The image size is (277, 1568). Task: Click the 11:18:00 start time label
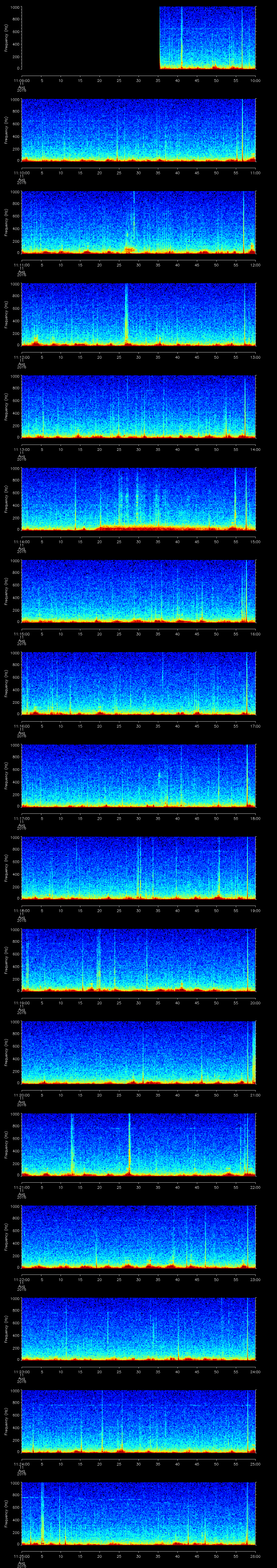pyautogui.click(x=21, y=910)
